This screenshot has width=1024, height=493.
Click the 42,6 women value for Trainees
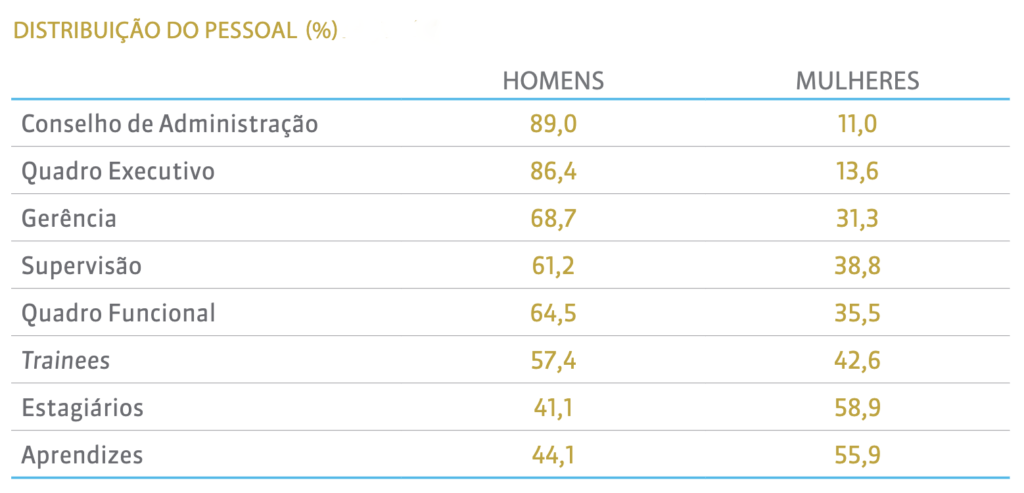point(858,361)
